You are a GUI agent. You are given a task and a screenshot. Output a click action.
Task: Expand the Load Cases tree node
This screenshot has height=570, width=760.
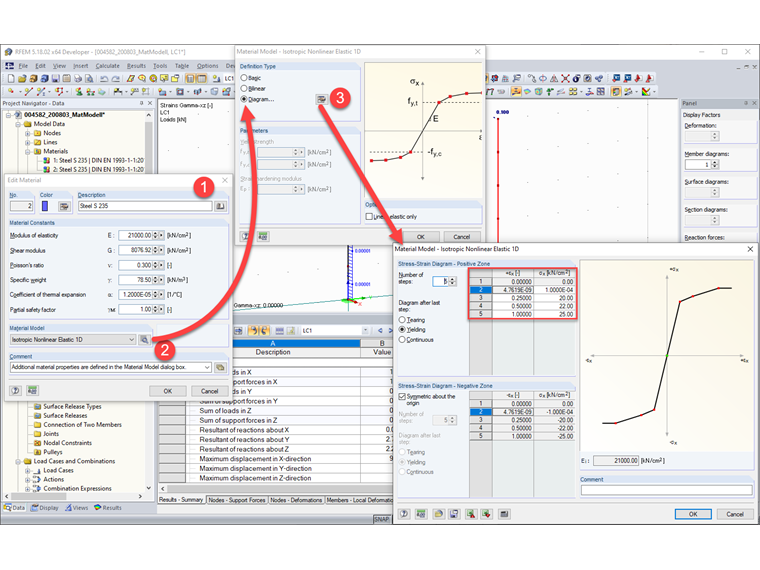28,471
